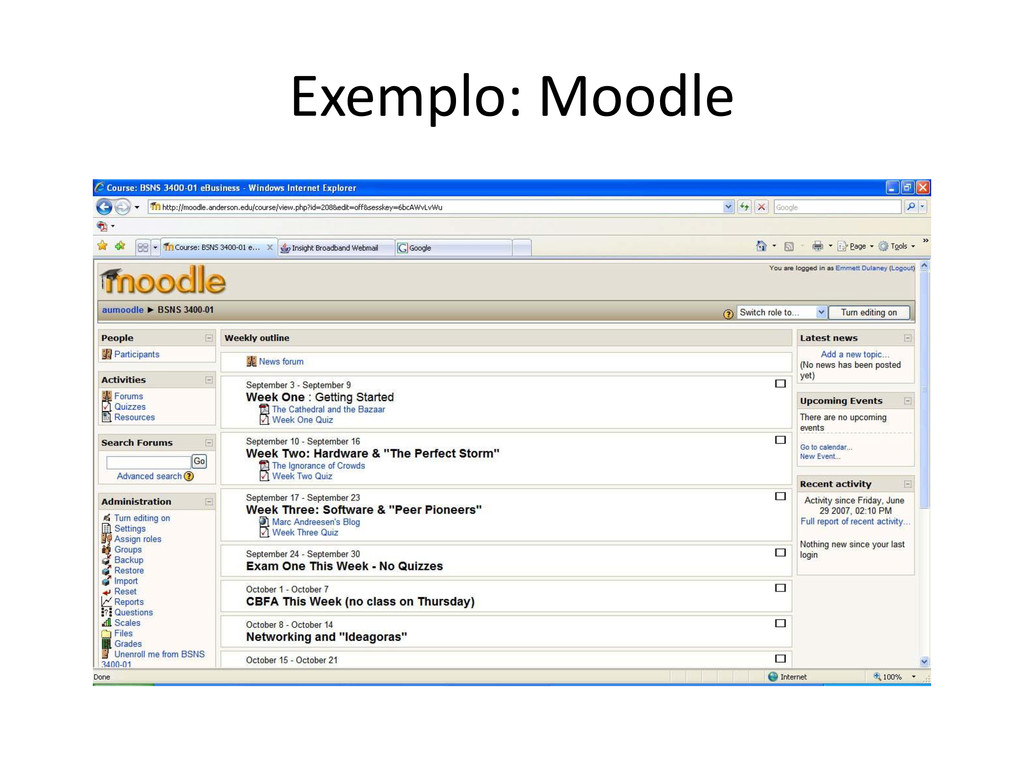Collapse the Administration block
Screen dimensions: 1024x768
pos(209,502)
